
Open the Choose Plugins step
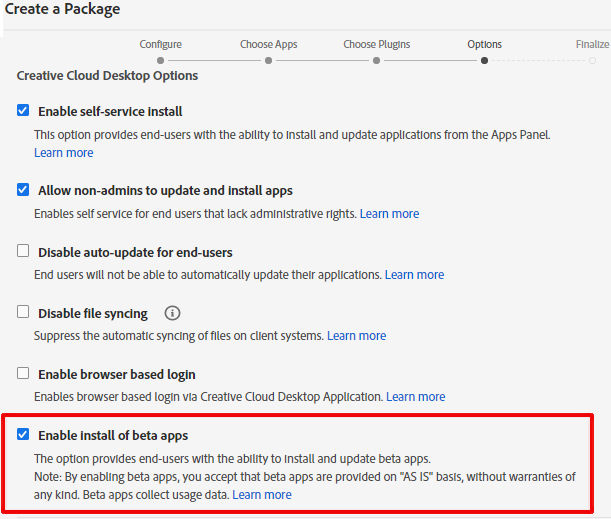pyautogui.click(x=376, y=44)
